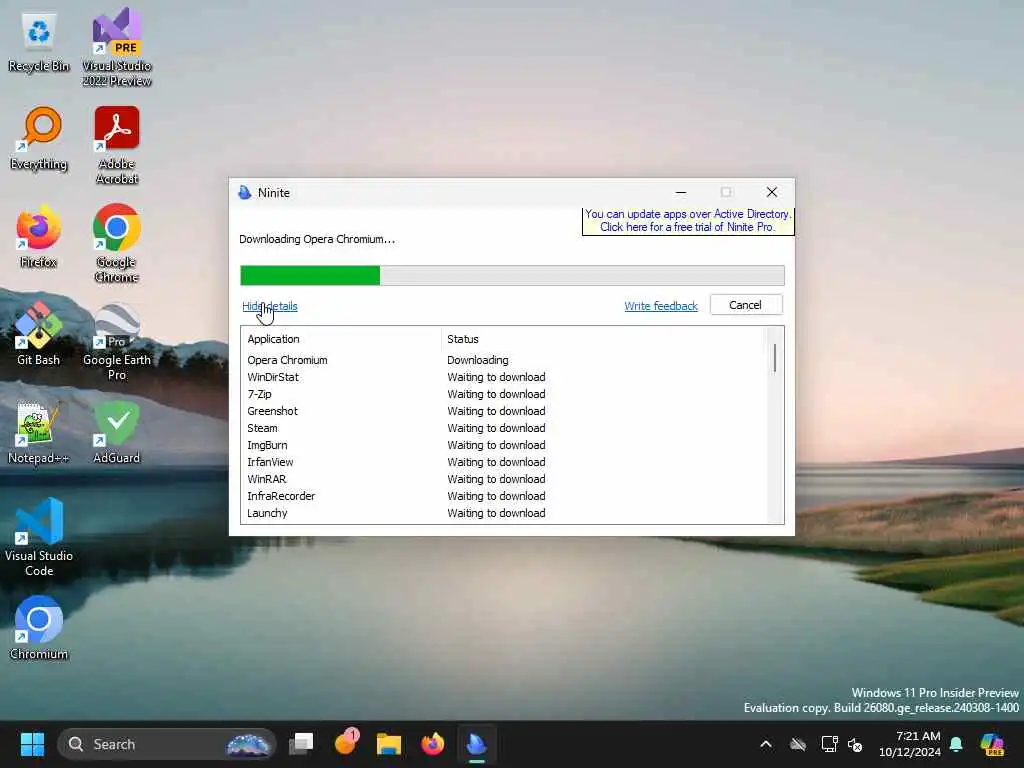The height and width of the screenshot is (768, 1024).
Task: Select the Notepad++ desktop shortcut
Action: click(x=39, y=432)
